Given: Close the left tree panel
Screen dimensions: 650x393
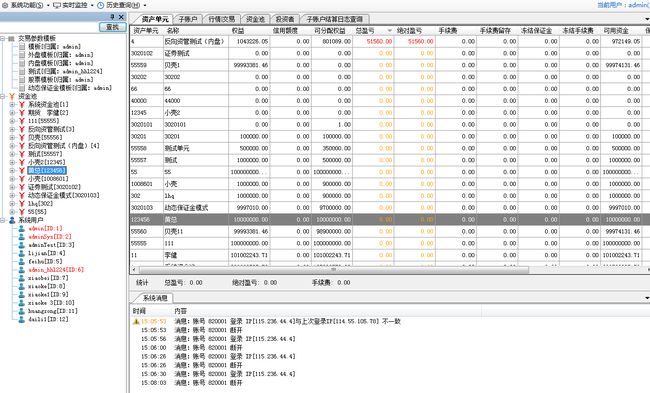Looking at the screenshot, I should 121,17.
